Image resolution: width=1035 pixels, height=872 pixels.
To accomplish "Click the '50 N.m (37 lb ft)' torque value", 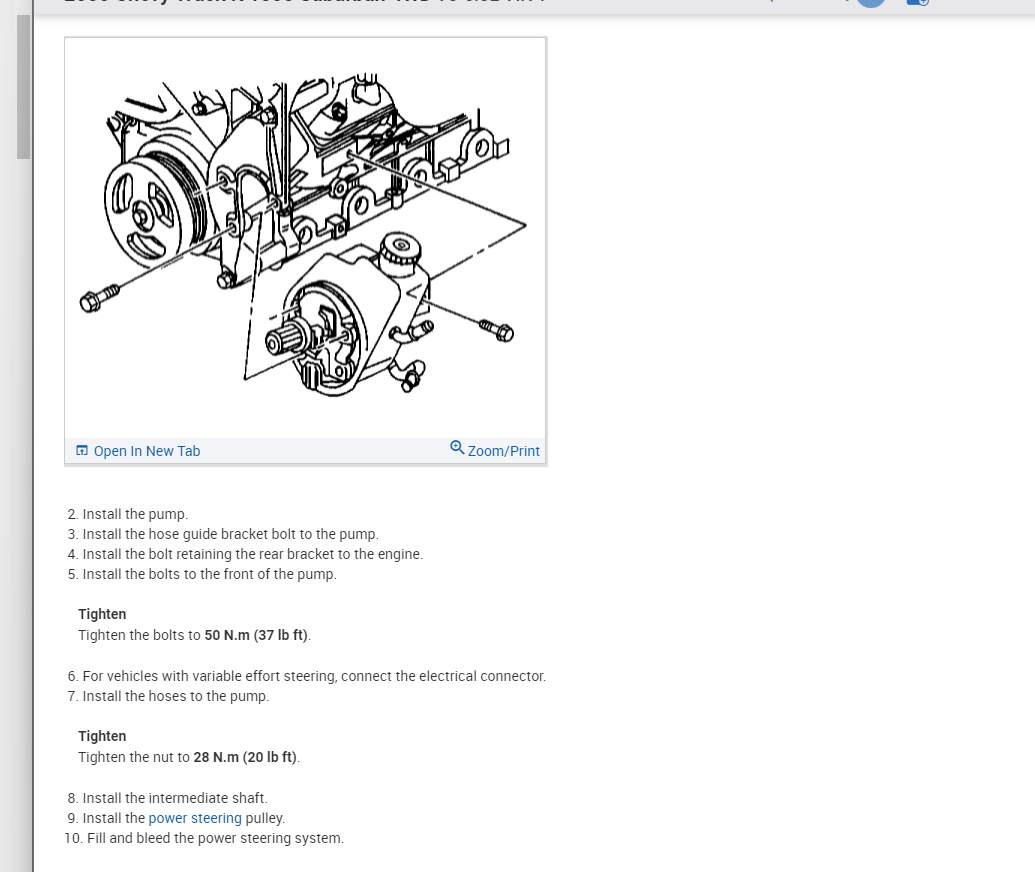I will pos(256,635).
